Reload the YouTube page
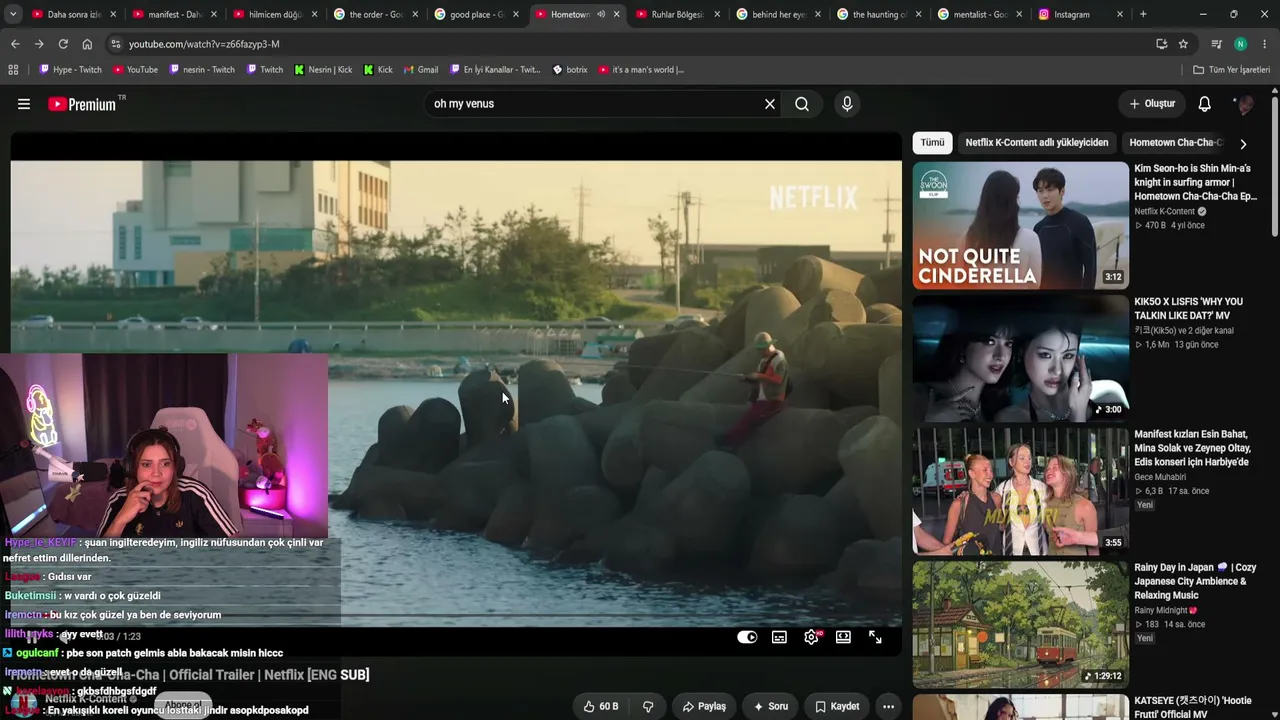This screenshot has height=720, width=1280. tap(63, 44)
